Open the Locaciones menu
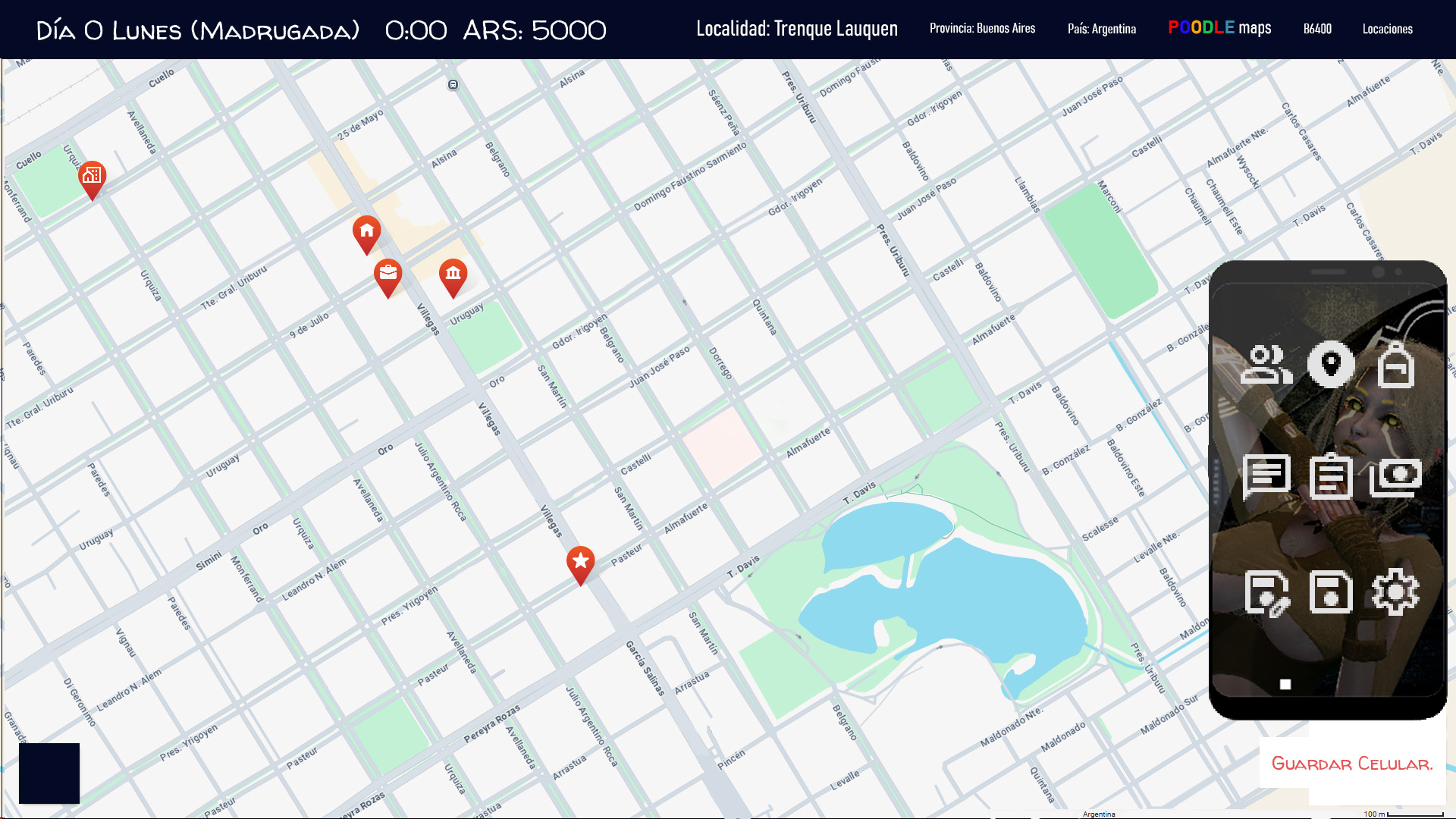 click(x=1387, y=29)
